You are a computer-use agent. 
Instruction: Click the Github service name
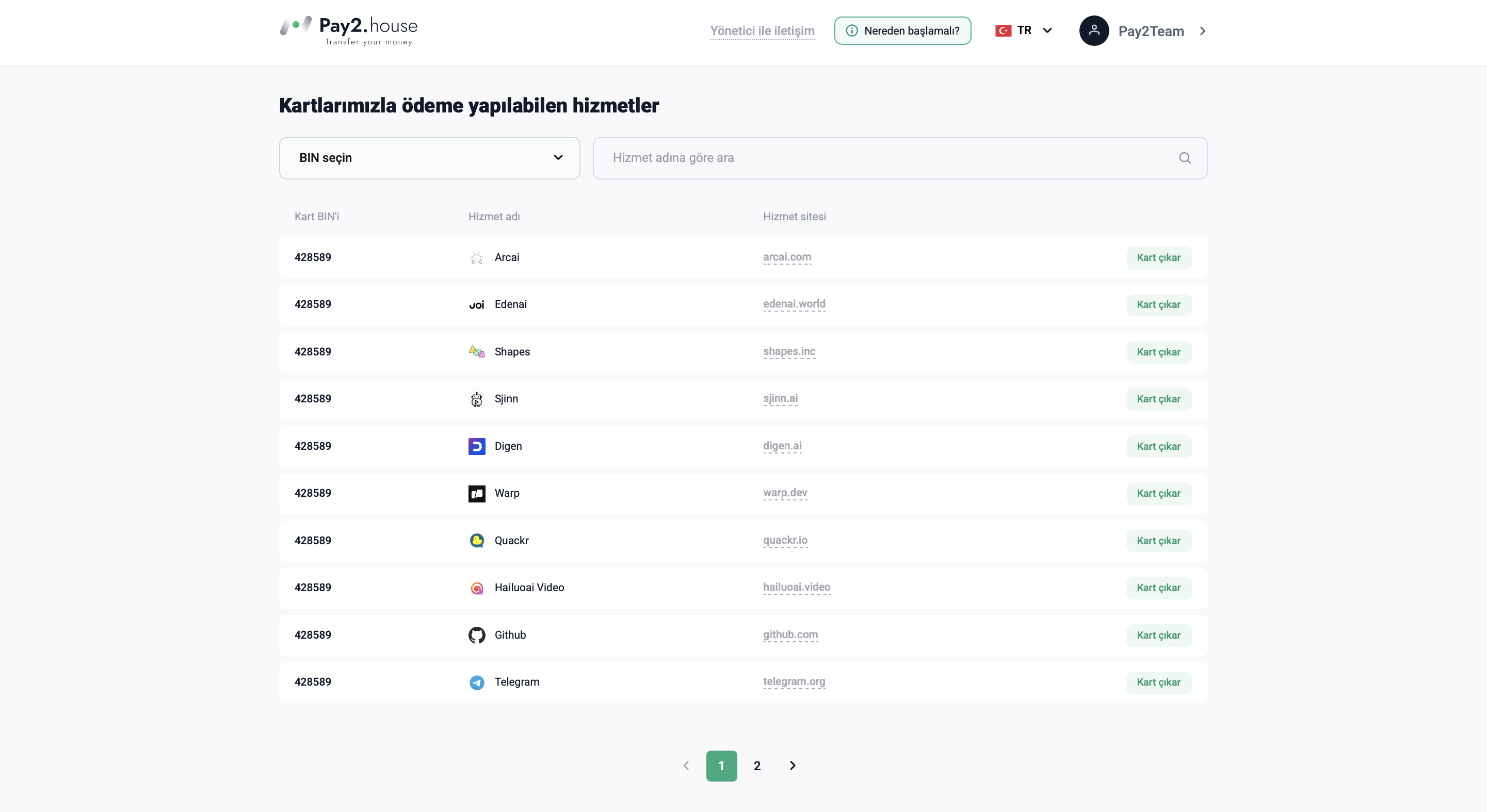(x=510, y=635)
